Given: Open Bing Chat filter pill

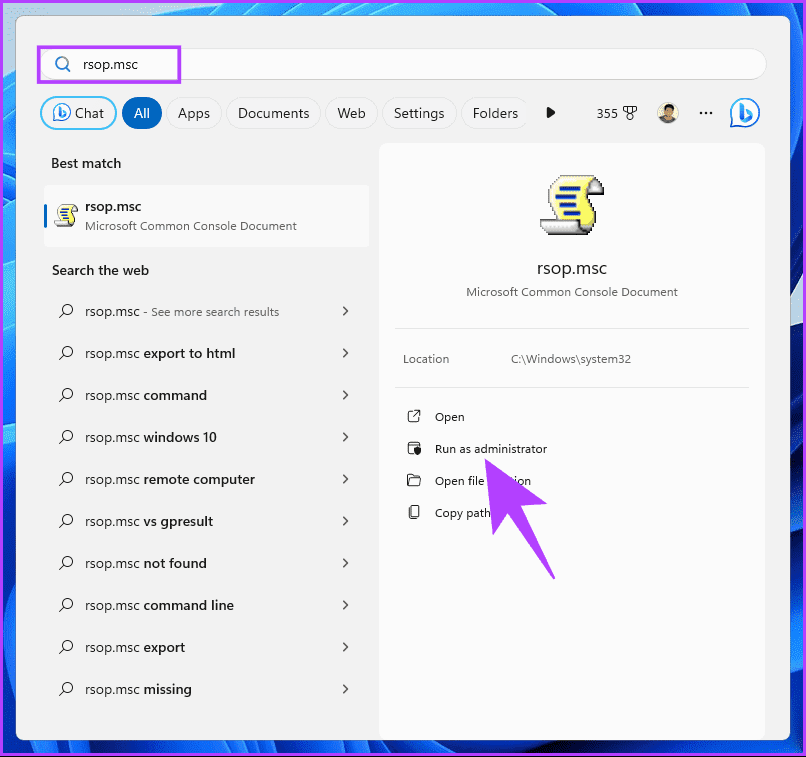Looking at the screenshot, I should pos(78,113).
